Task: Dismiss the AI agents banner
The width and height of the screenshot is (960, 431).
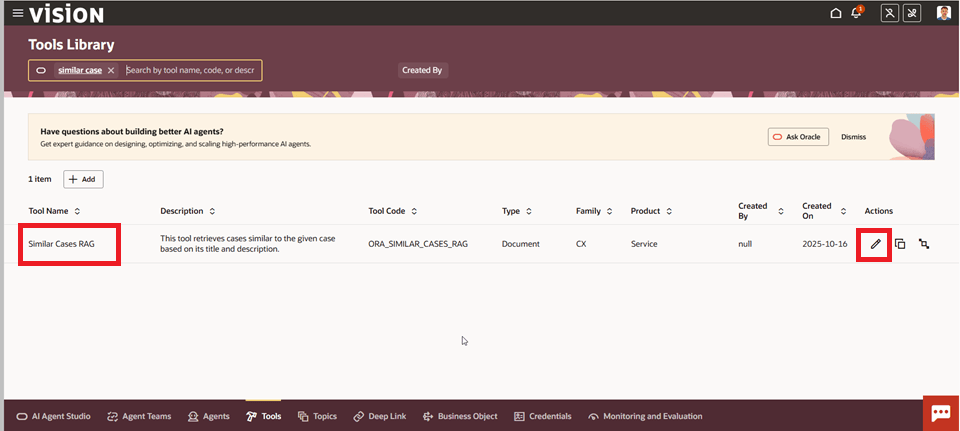Action: (853, 137)
